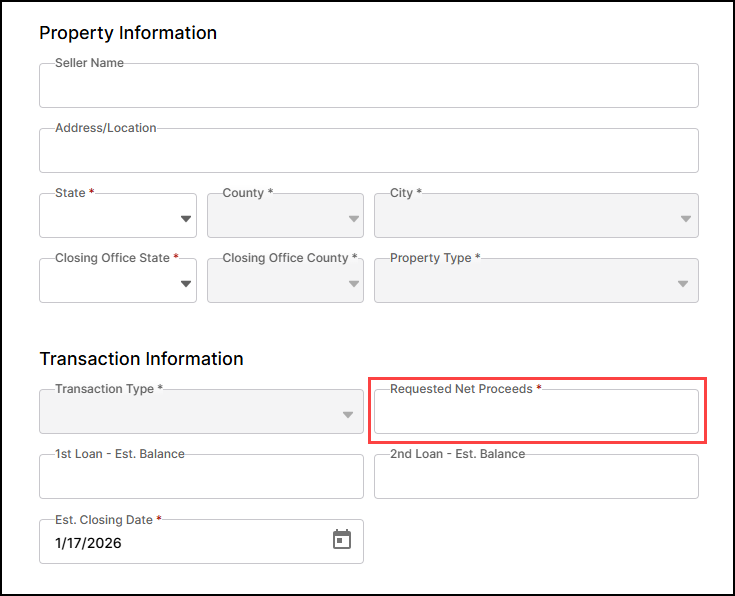Click the City field's dropdown arrow
The width and height of the screenshot is (735, 596).
pos(686,219)
